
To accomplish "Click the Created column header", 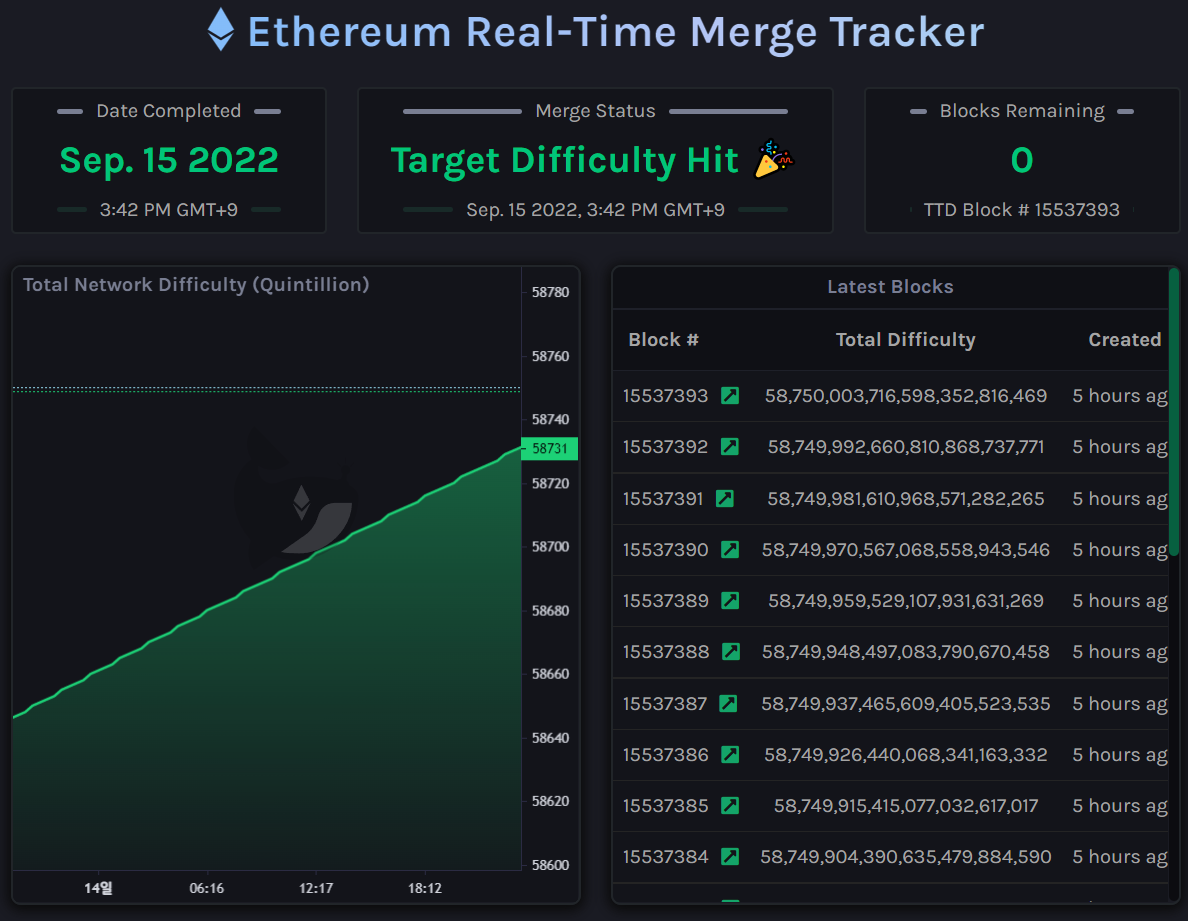I will click(x=1124, y=340).
